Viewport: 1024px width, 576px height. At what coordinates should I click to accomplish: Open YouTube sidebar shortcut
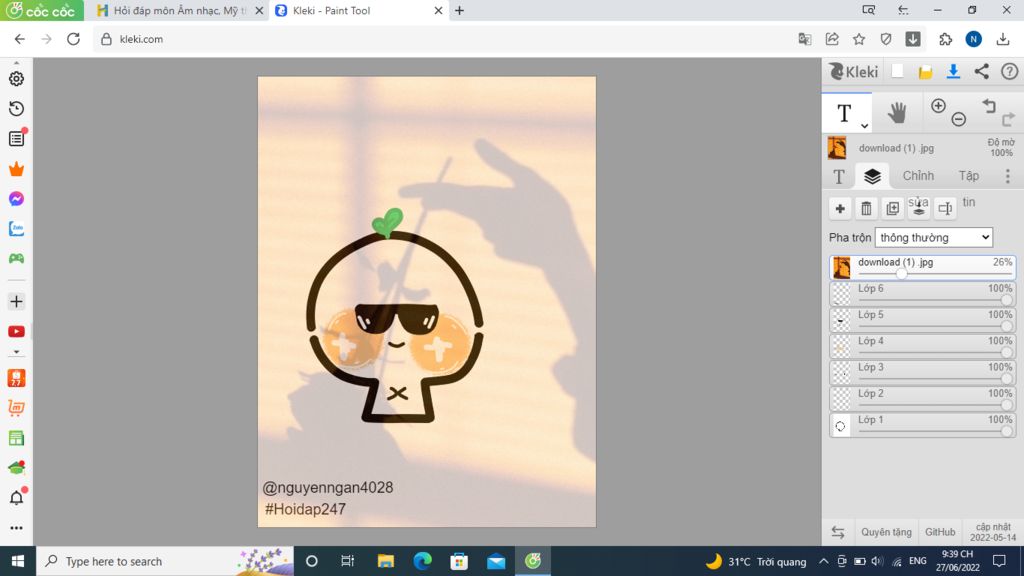(x=16, y=332)
